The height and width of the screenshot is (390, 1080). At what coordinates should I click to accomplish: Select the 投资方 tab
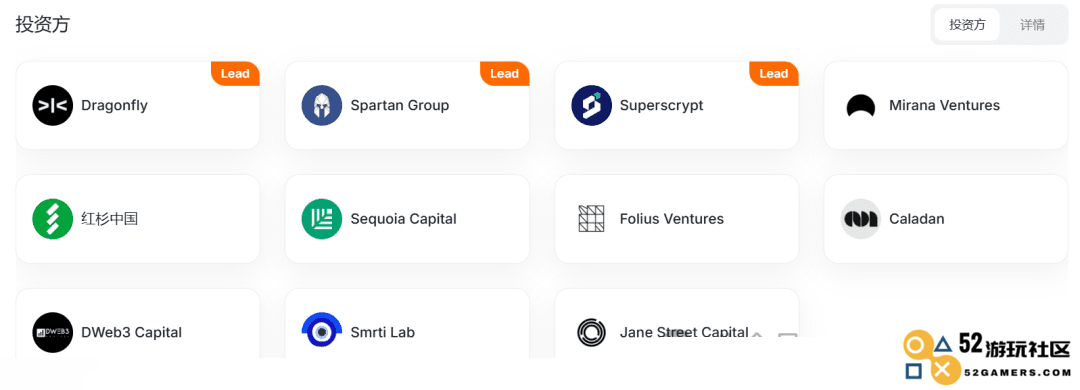click(x=967, y=25)
